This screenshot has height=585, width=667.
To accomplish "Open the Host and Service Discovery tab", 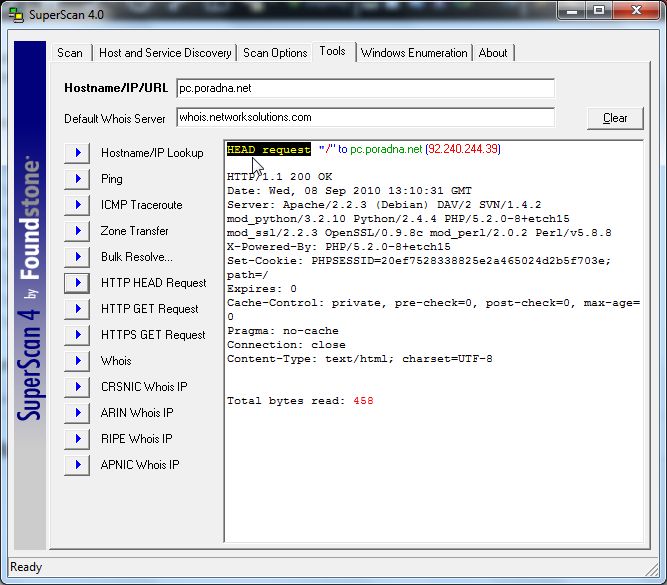I will (x=165, y=53).
